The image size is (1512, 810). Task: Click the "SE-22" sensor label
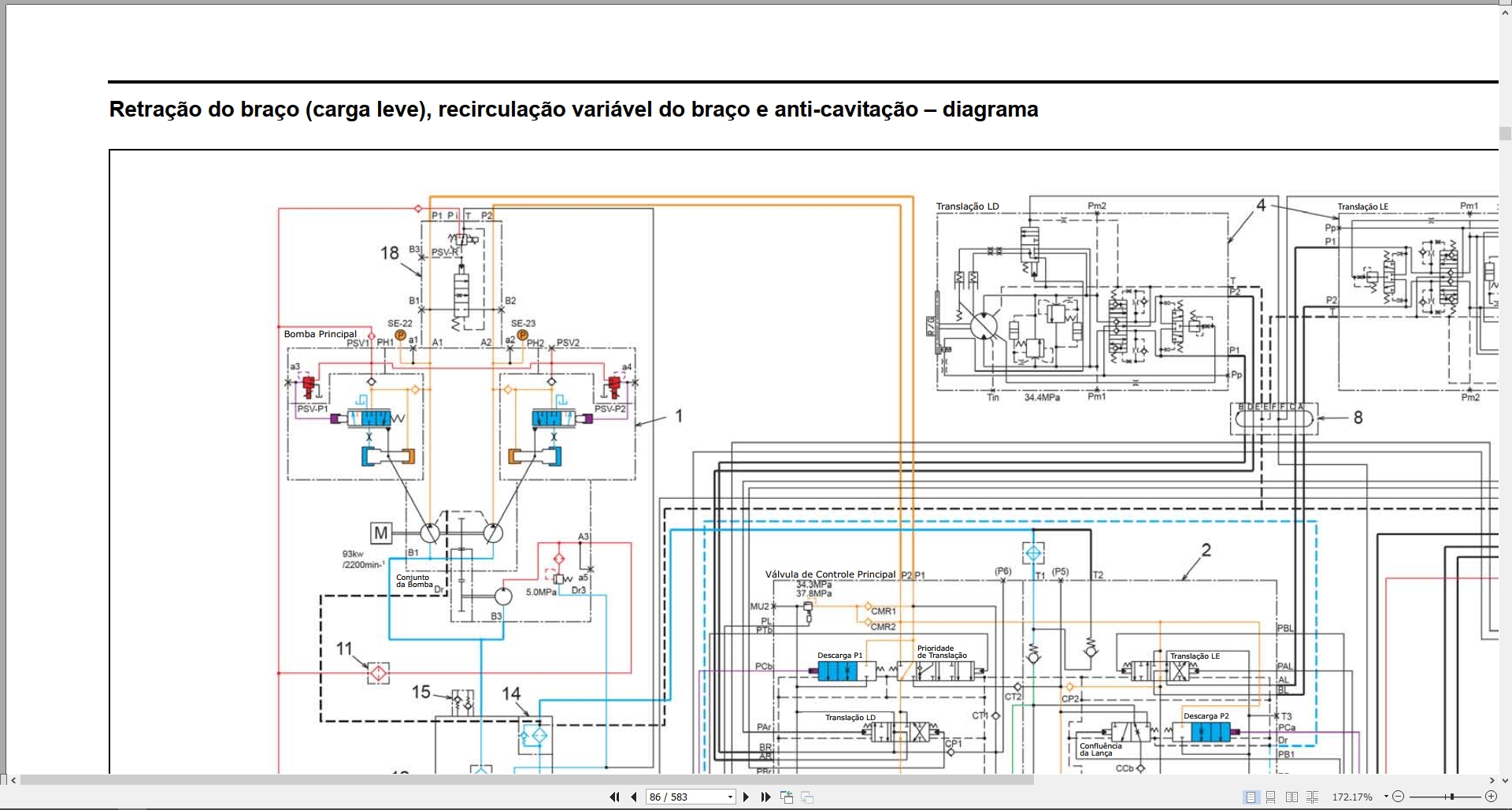click(400, 323)
